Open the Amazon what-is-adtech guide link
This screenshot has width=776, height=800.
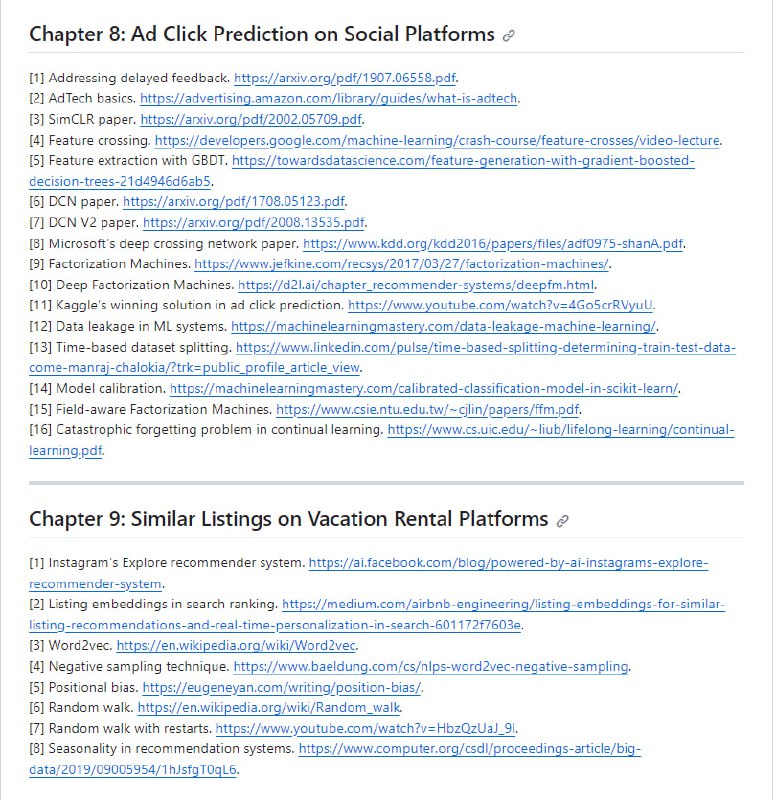pos(329,98)
